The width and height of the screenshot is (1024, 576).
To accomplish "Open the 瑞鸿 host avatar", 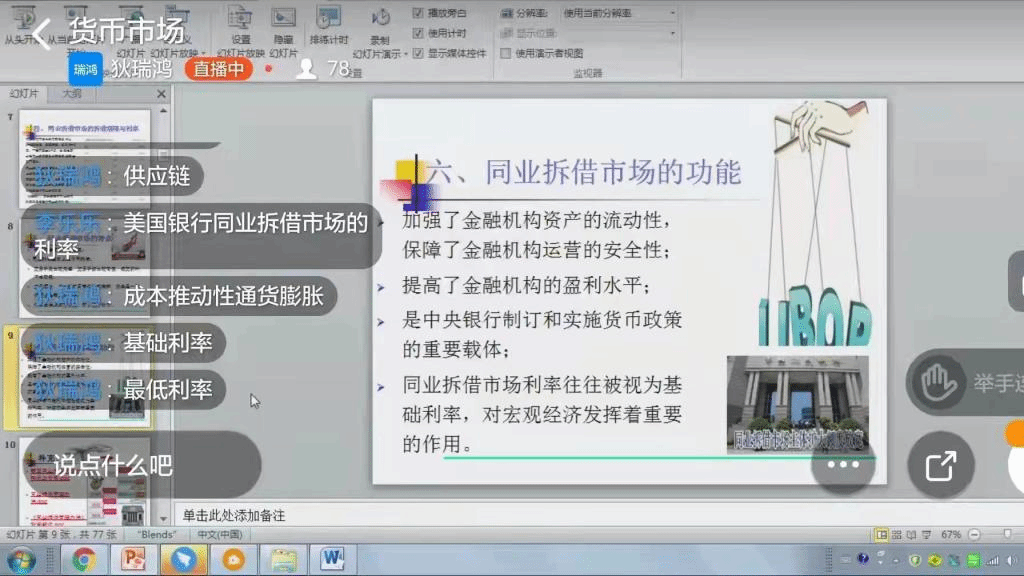I will pos(86,69).
